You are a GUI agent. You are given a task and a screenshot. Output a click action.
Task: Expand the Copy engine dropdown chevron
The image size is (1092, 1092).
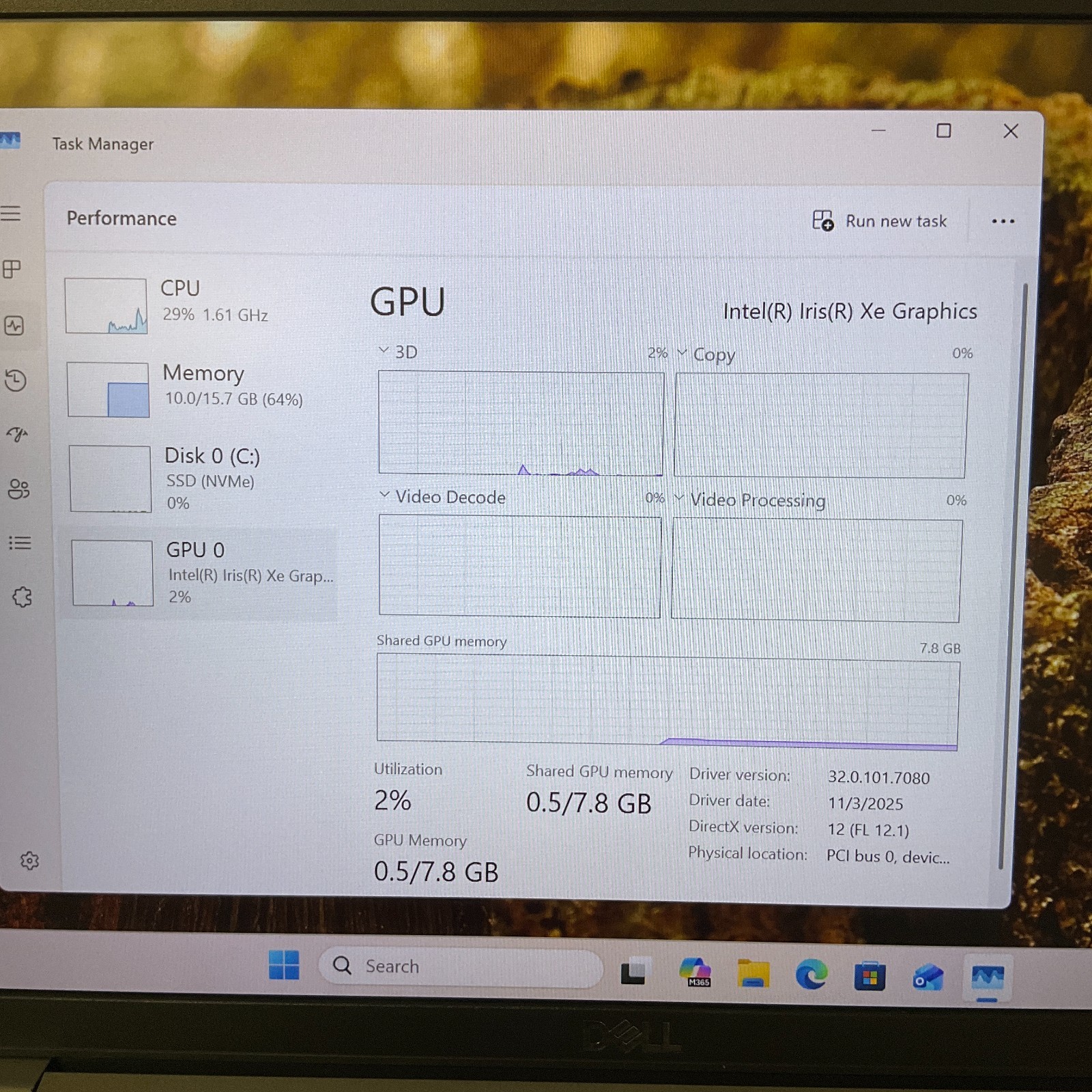click(682, 353)
